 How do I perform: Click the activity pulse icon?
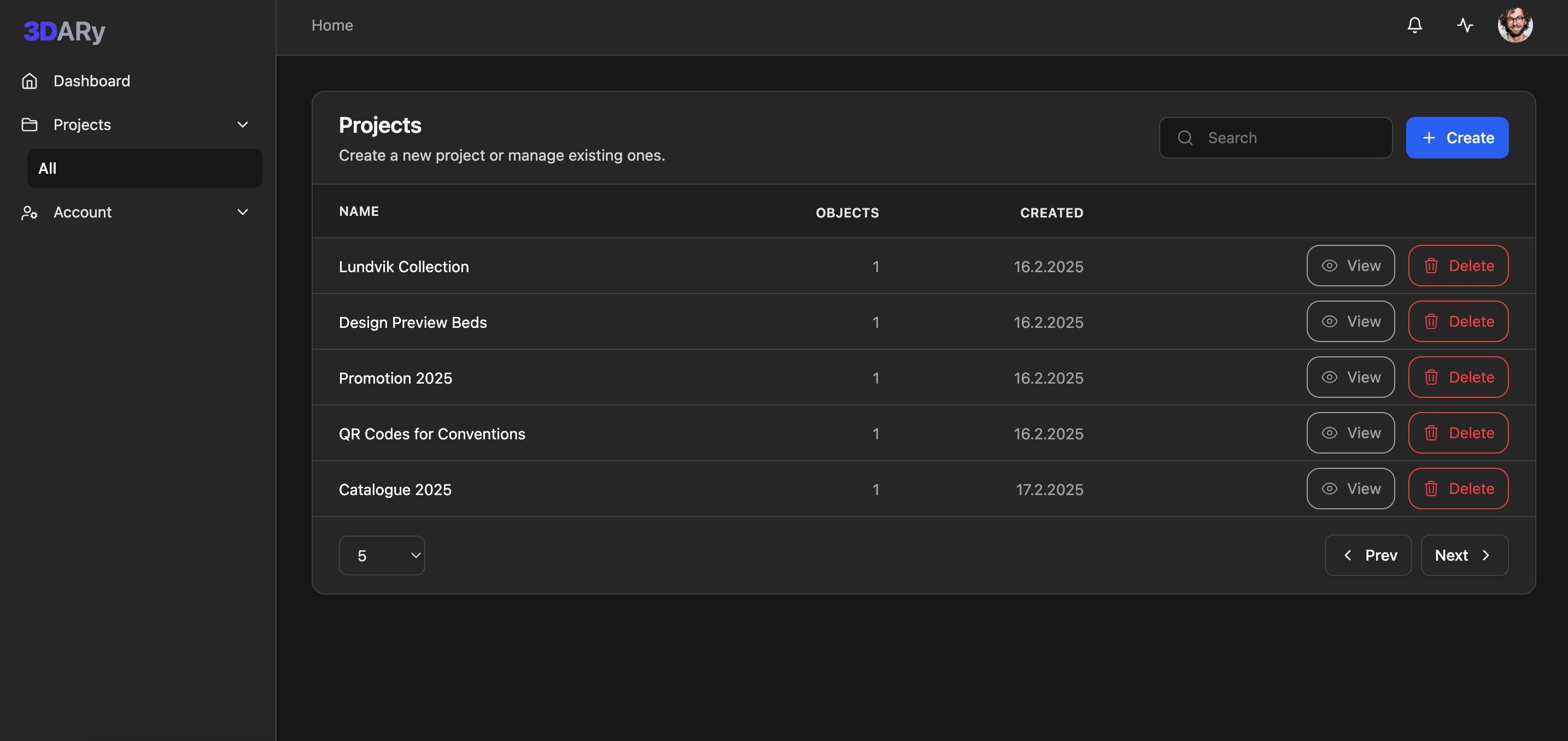pyautogui.click(x=1465, y=25)
